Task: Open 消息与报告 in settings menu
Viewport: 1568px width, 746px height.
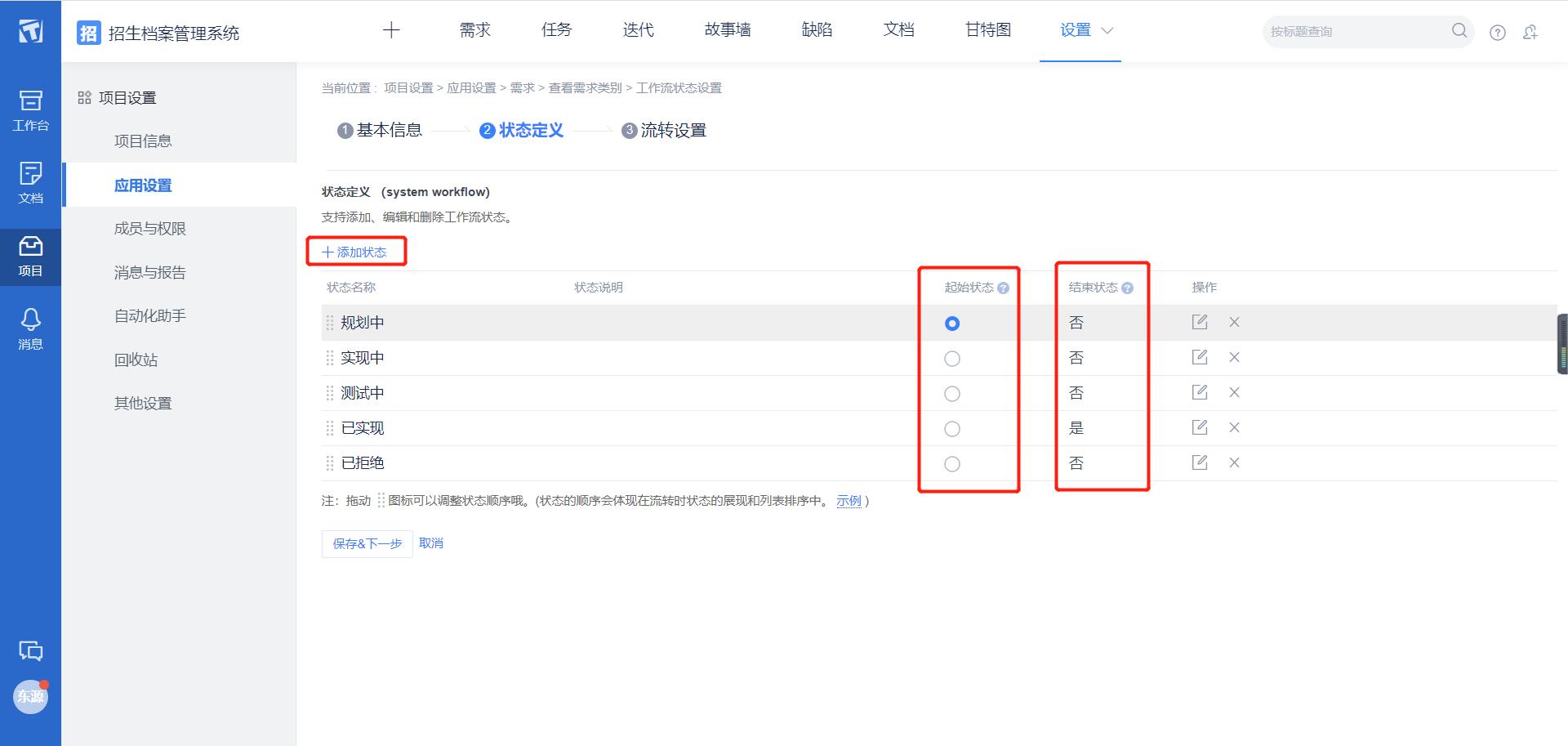Action: pos(150,273)
